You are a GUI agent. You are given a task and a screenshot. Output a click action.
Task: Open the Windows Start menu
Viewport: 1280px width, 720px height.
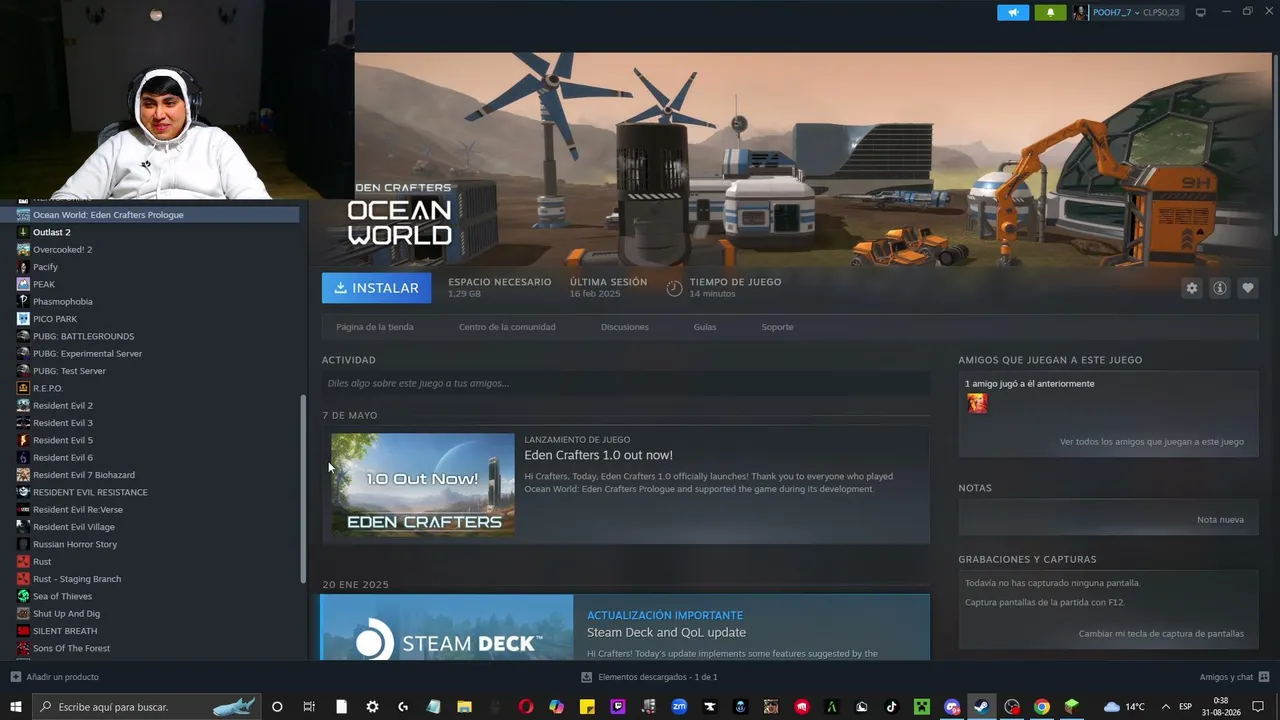[x=16, y=707]
